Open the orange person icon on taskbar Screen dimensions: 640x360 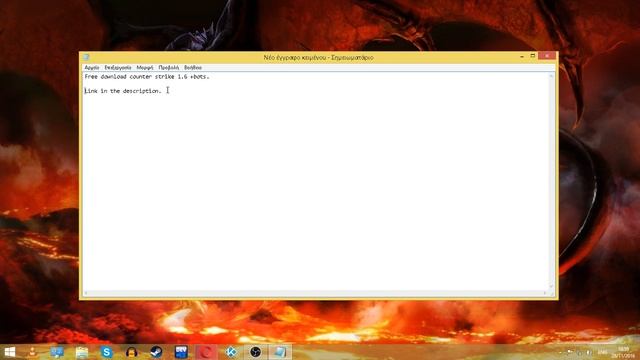click(32, 352)
